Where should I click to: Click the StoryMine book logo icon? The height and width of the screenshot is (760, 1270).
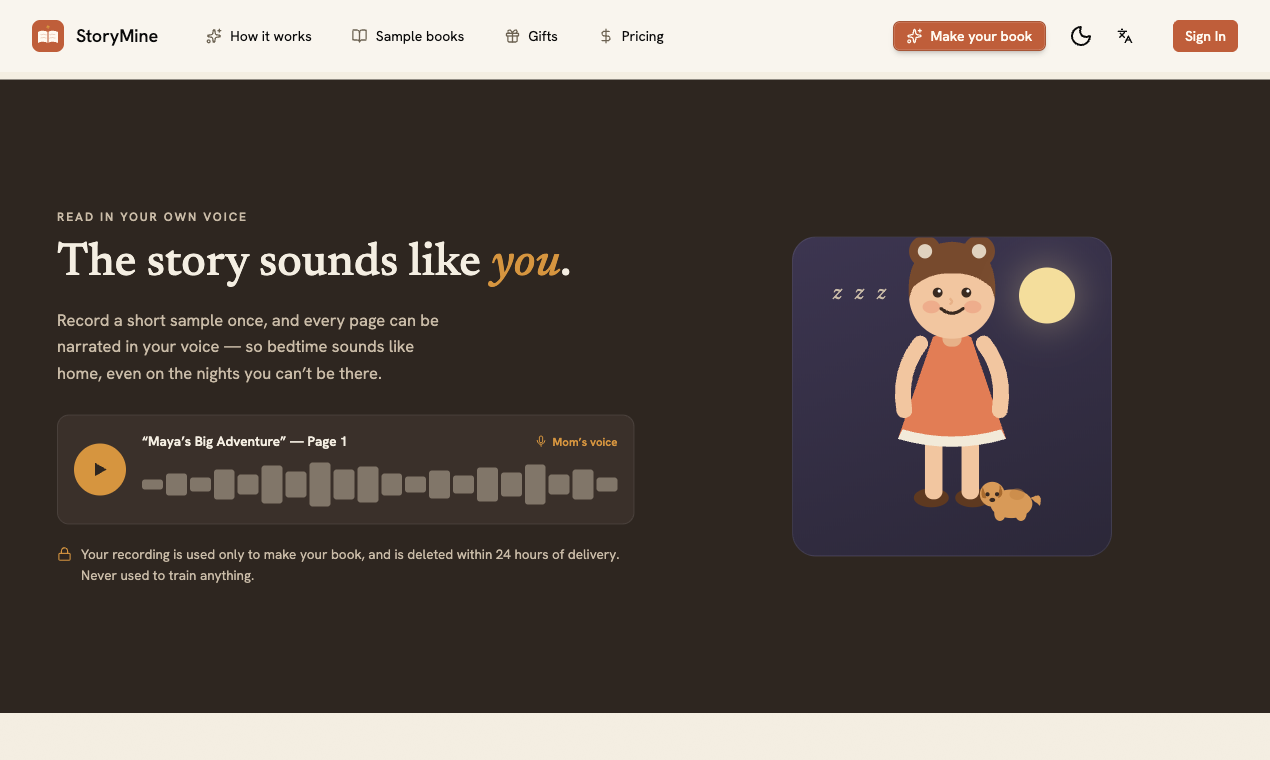tap(48, 36)
